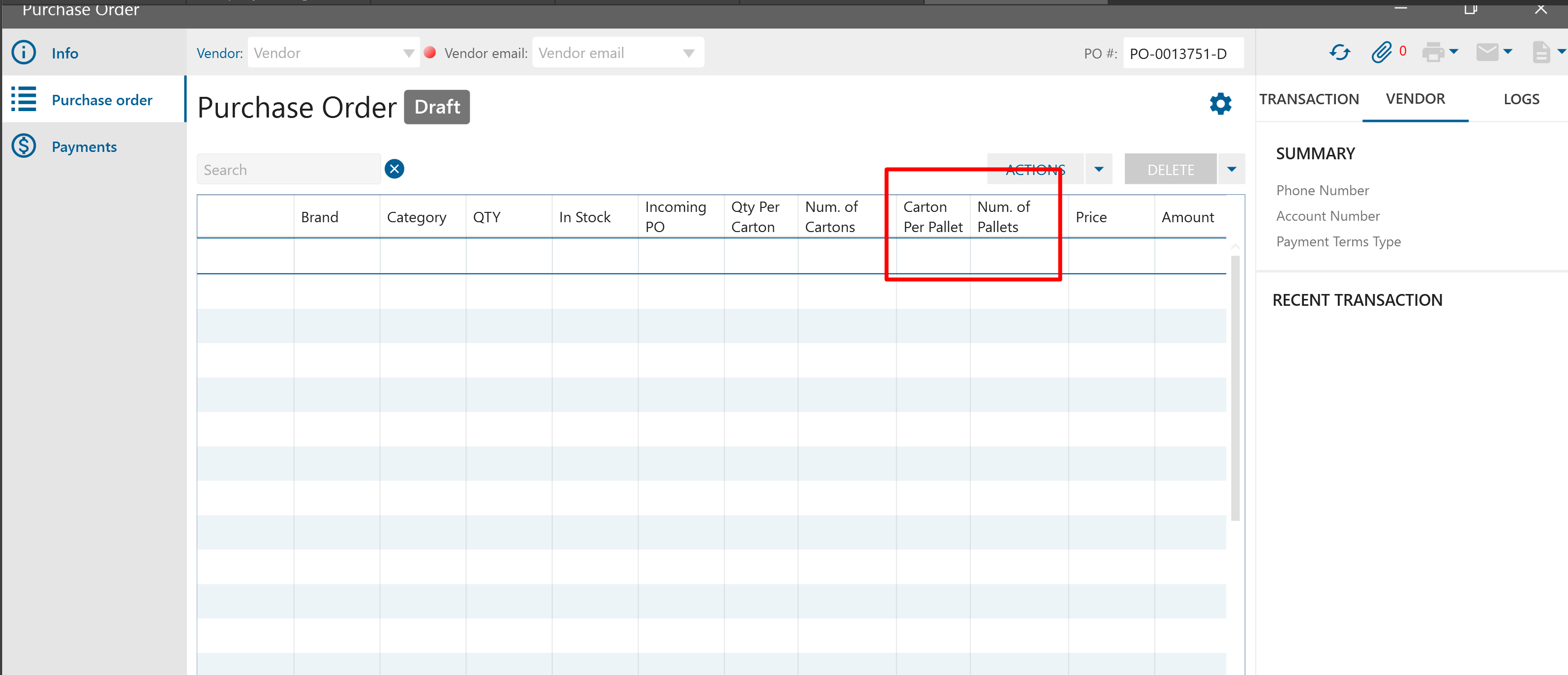Go to Payments in sidebar

(84, 147)
